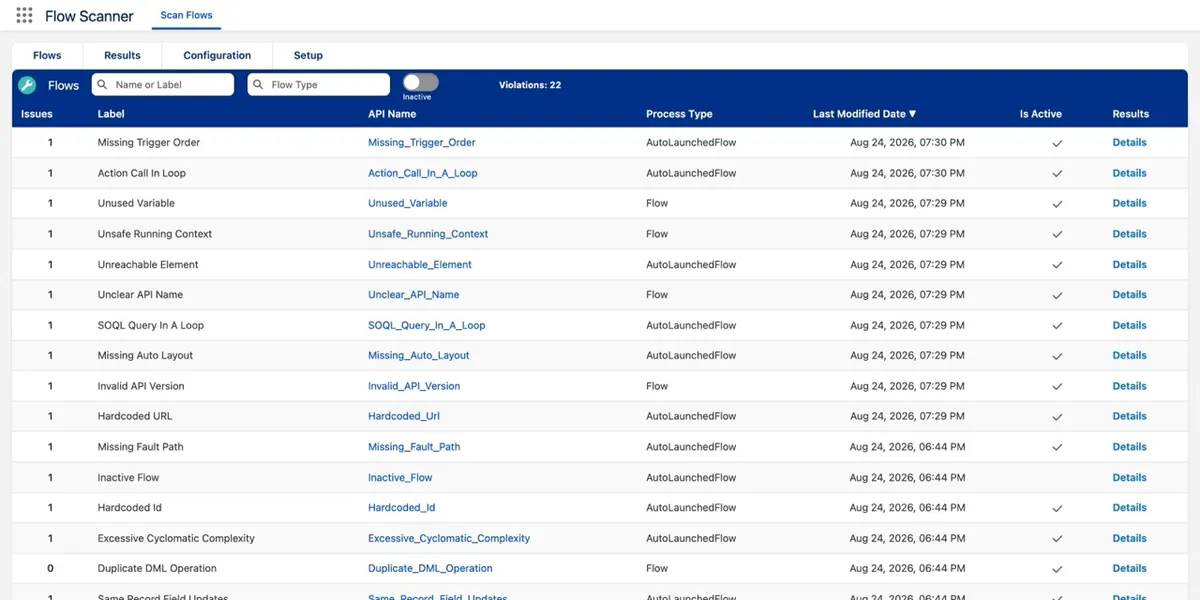The image size is (1200, 600).
Task: Click the active checkmark for Unused Variable
Action: [1057, 204]
